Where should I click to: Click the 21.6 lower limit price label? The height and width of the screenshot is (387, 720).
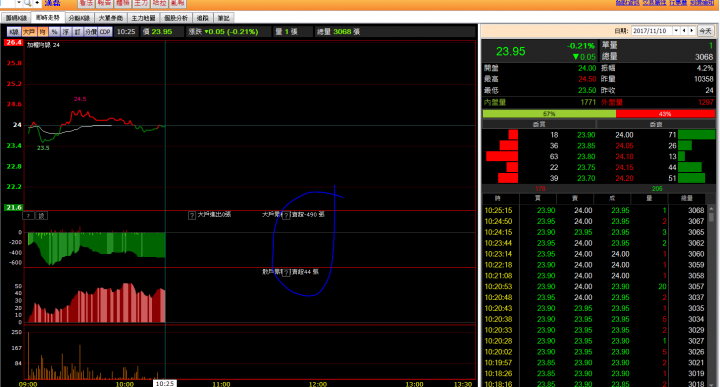tap(13, 208)
